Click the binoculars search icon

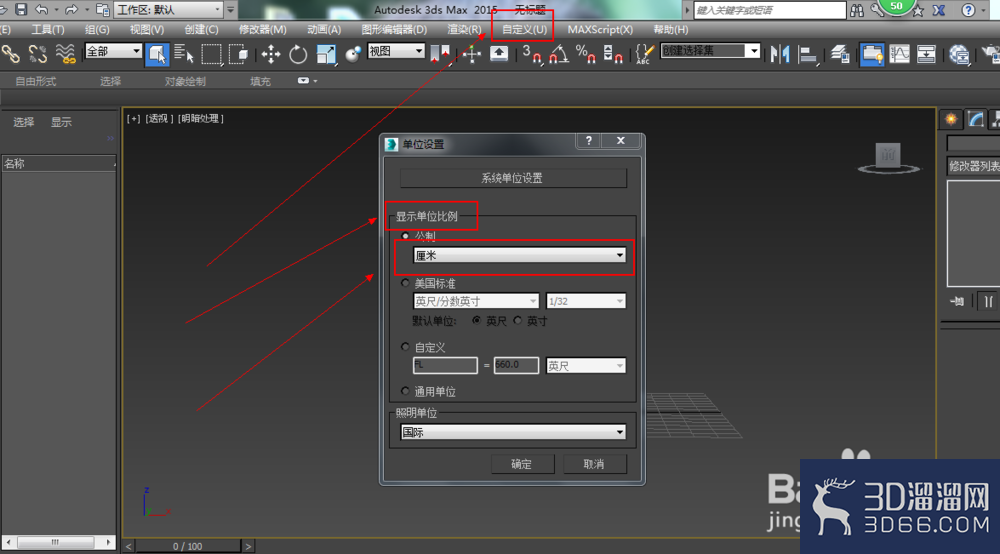pos(857,10)
